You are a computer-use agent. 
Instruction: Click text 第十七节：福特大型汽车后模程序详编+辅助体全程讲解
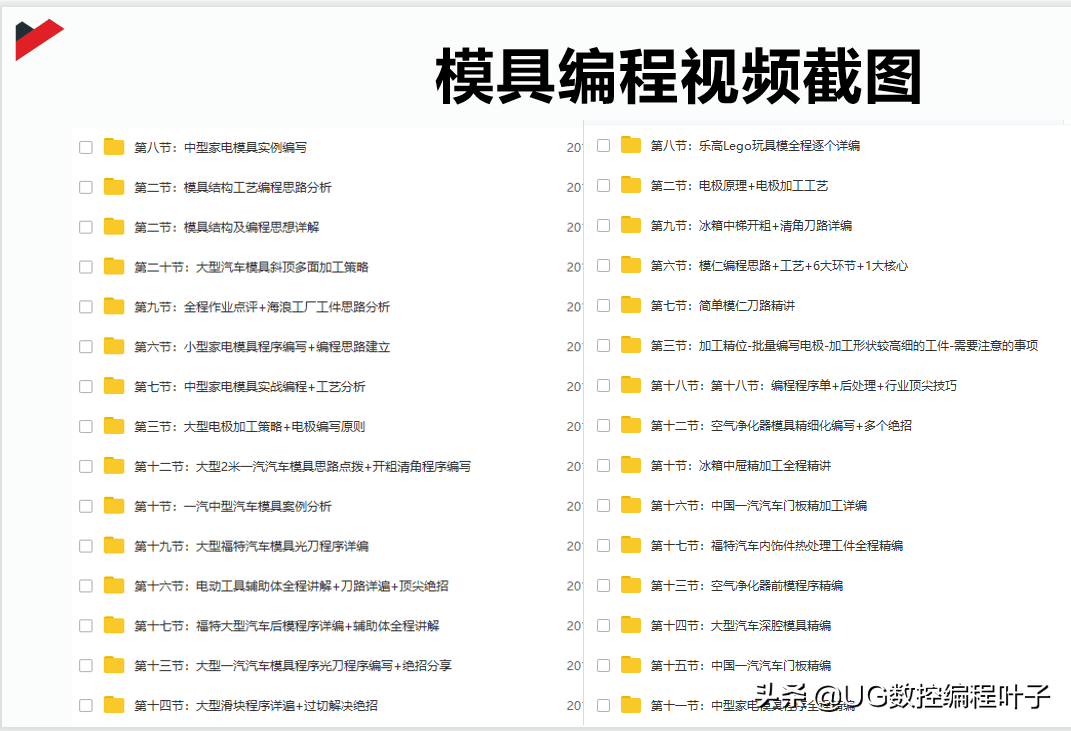[x=287, y=626]
